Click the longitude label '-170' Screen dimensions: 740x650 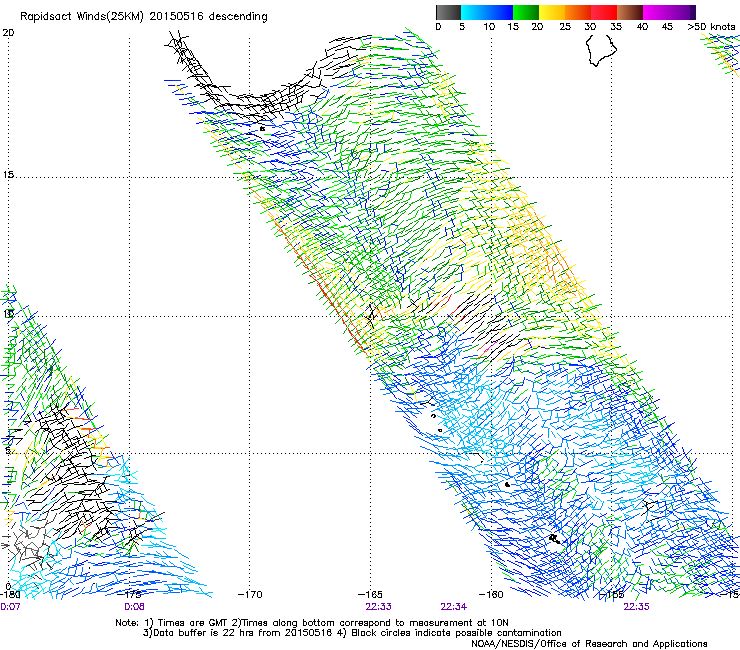(250, 594)
